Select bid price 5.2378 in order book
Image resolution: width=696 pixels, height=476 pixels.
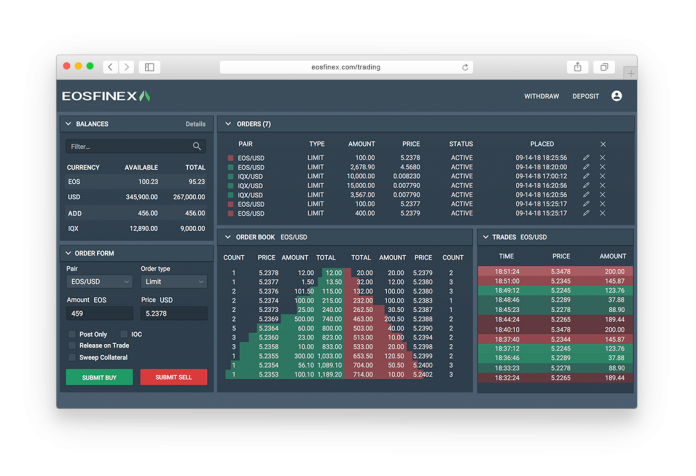268,273
